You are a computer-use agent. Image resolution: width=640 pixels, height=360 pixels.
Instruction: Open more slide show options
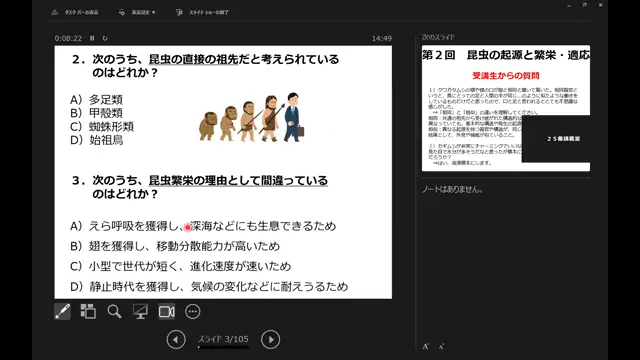click(193, 311)
